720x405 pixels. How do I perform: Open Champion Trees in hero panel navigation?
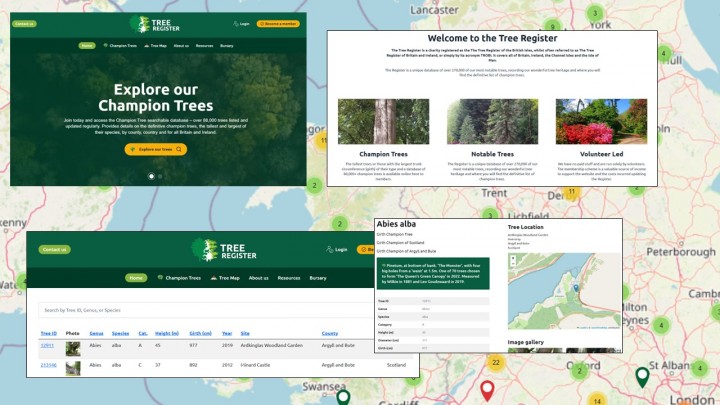[120, 45]
